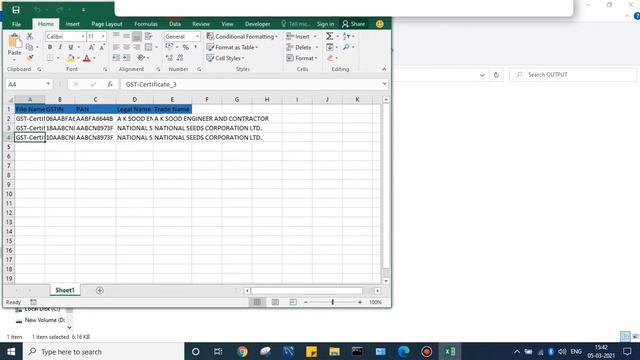The width and height of the screenshot is (640, 360).
Task: Click the New Sheet plus icon
Action: point(100,290)
